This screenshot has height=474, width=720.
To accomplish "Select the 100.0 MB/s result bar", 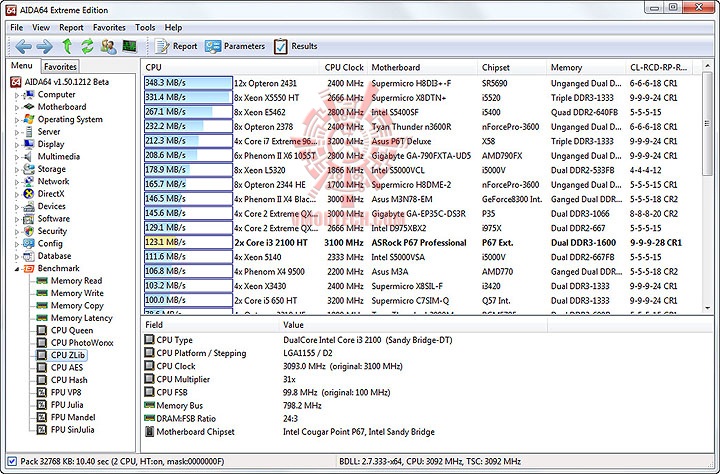I will [x=188, y=300].
